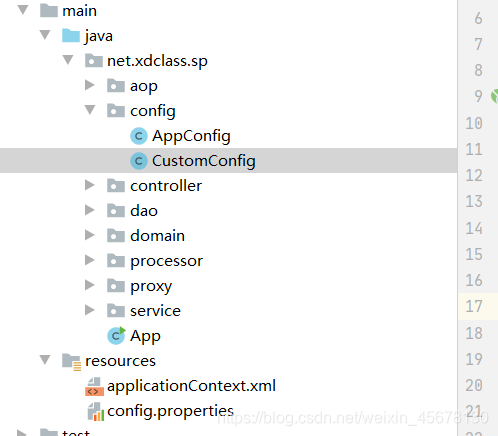This screenshot has height=436, width=498.
Task: Click the blue java source folder icon
Action: pos(71,35)
